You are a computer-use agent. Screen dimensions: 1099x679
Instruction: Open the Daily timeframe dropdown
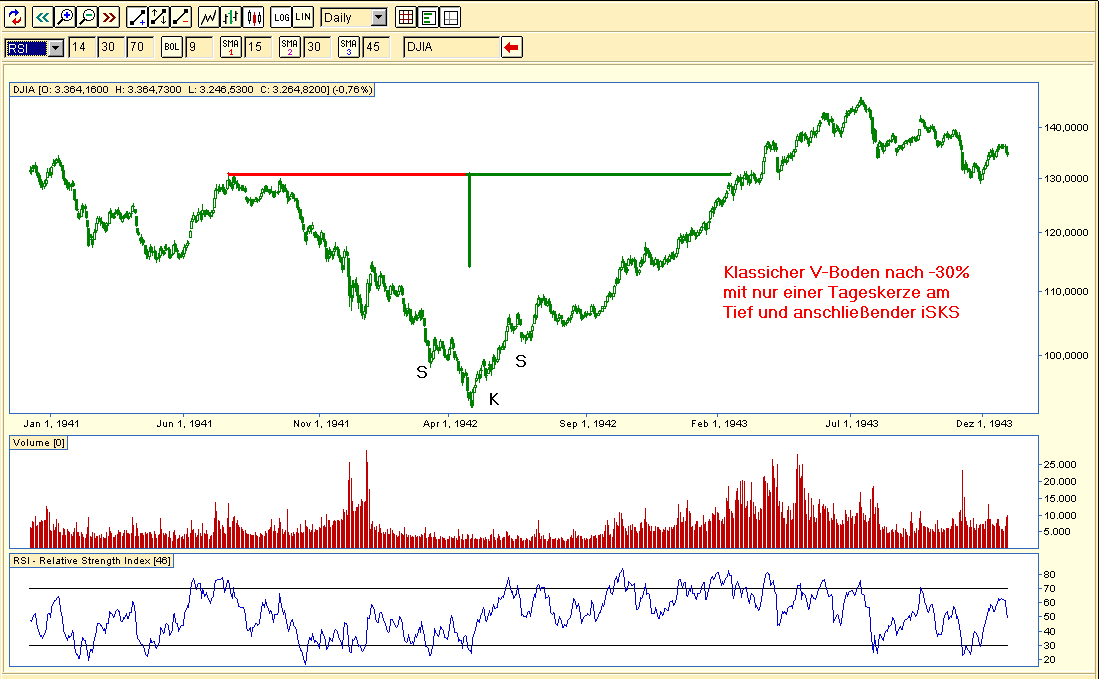(x=378, y=18)
